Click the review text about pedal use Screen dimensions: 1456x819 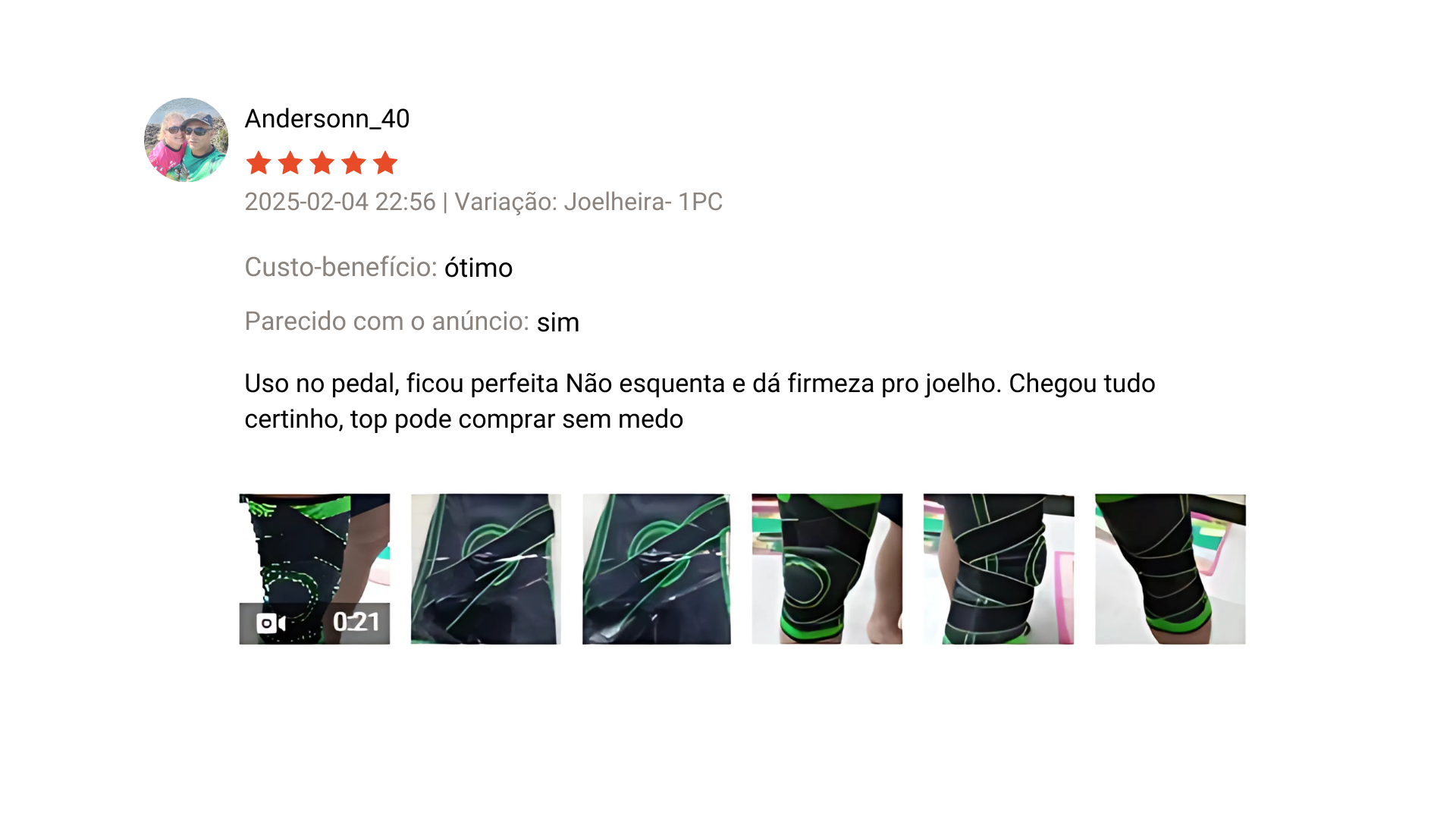pyautogui.click(x=700, y=401)
